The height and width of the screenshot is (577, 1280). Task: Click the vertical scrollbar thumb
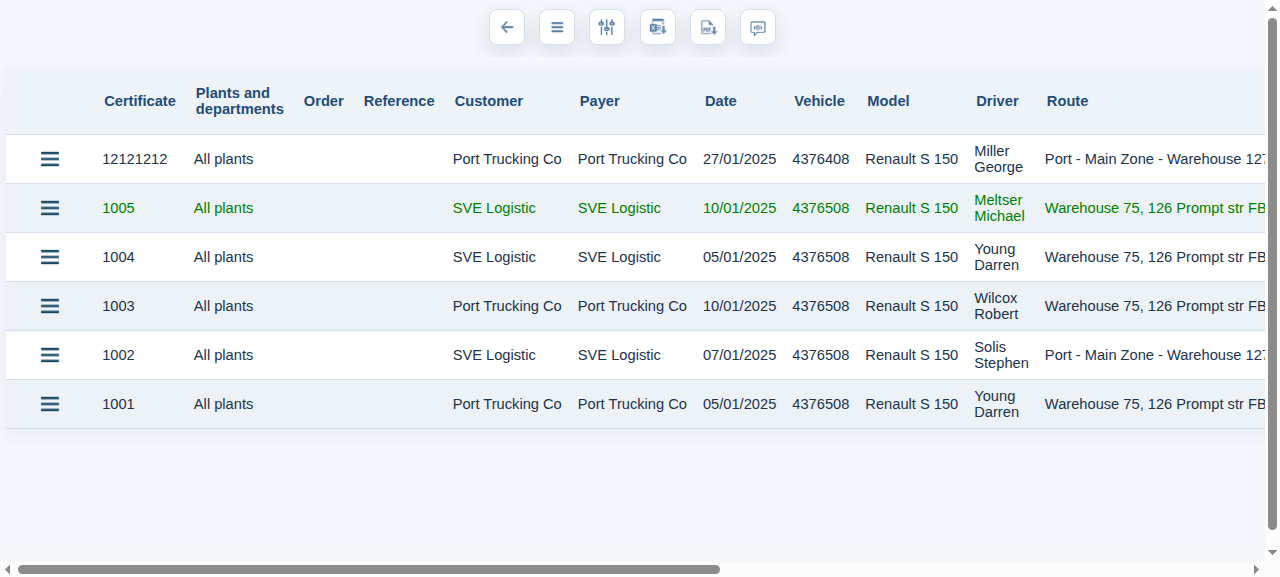point(1272,273)
